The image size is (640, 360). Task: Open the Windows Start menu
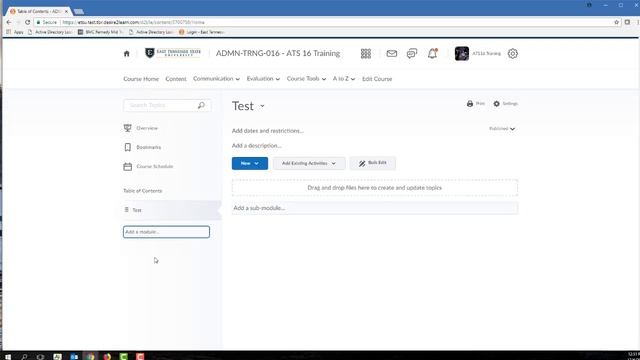tap(7, 356)
